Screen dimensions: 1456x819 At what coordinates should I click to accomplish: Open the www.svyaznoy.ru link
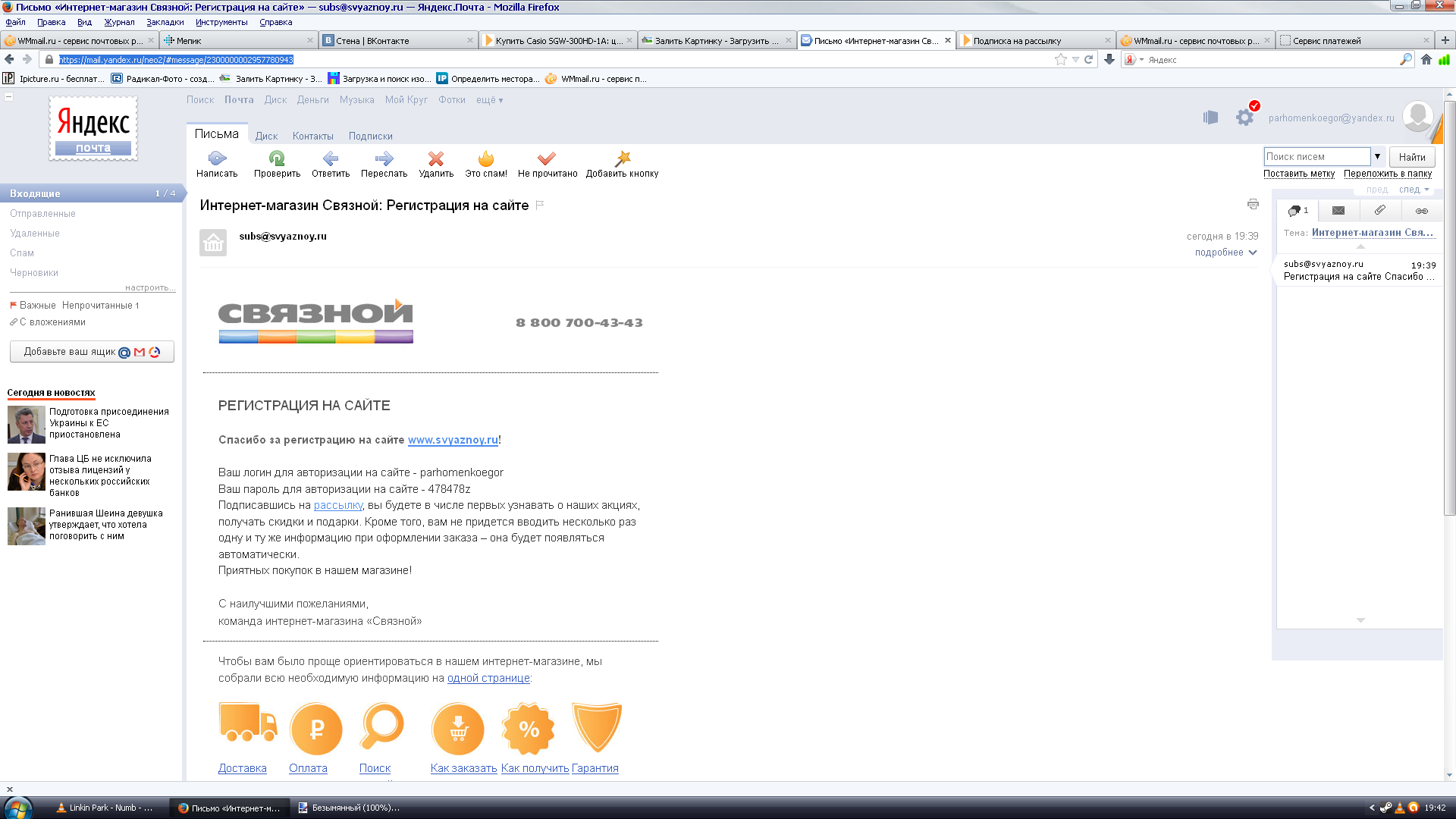pyautogui.click(x=453, y=440)
